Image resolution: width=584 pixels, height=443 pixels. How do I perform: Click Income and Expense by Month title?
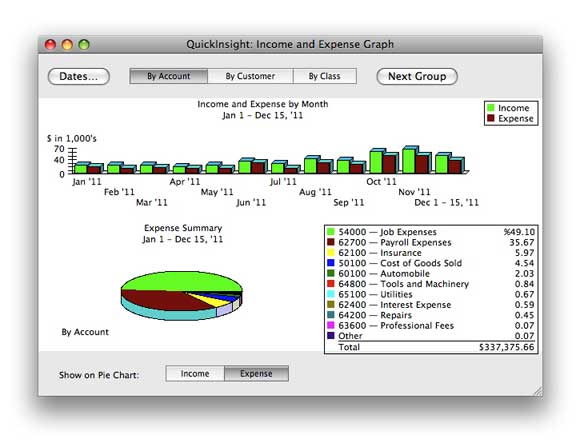point(263,104)
